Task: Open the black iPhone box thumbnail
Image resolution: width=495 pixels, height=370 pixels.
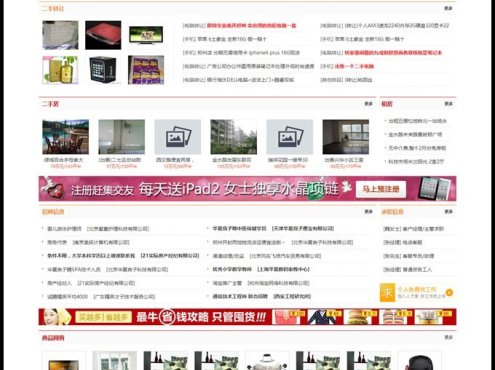Action: (x=103, y=70)
